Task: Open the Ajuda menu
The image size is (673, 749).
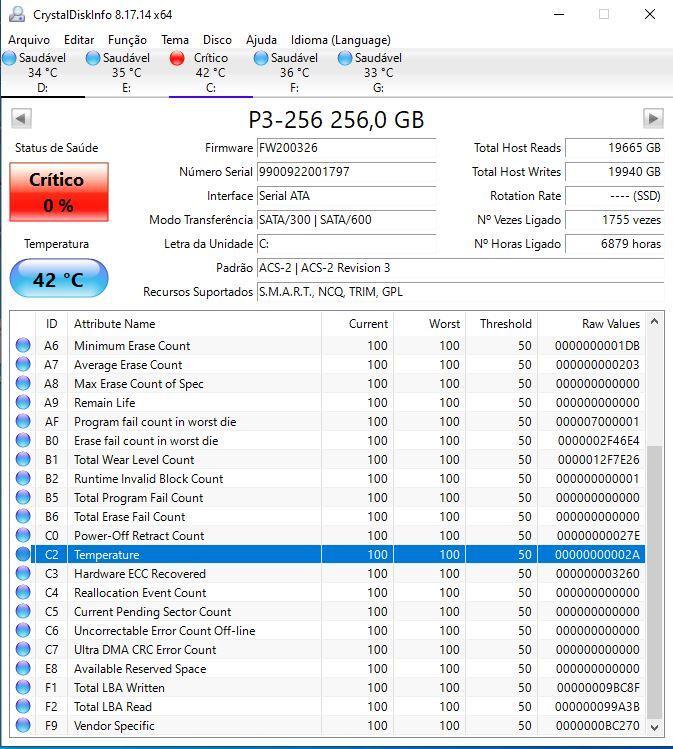Action: pos(261,40)
